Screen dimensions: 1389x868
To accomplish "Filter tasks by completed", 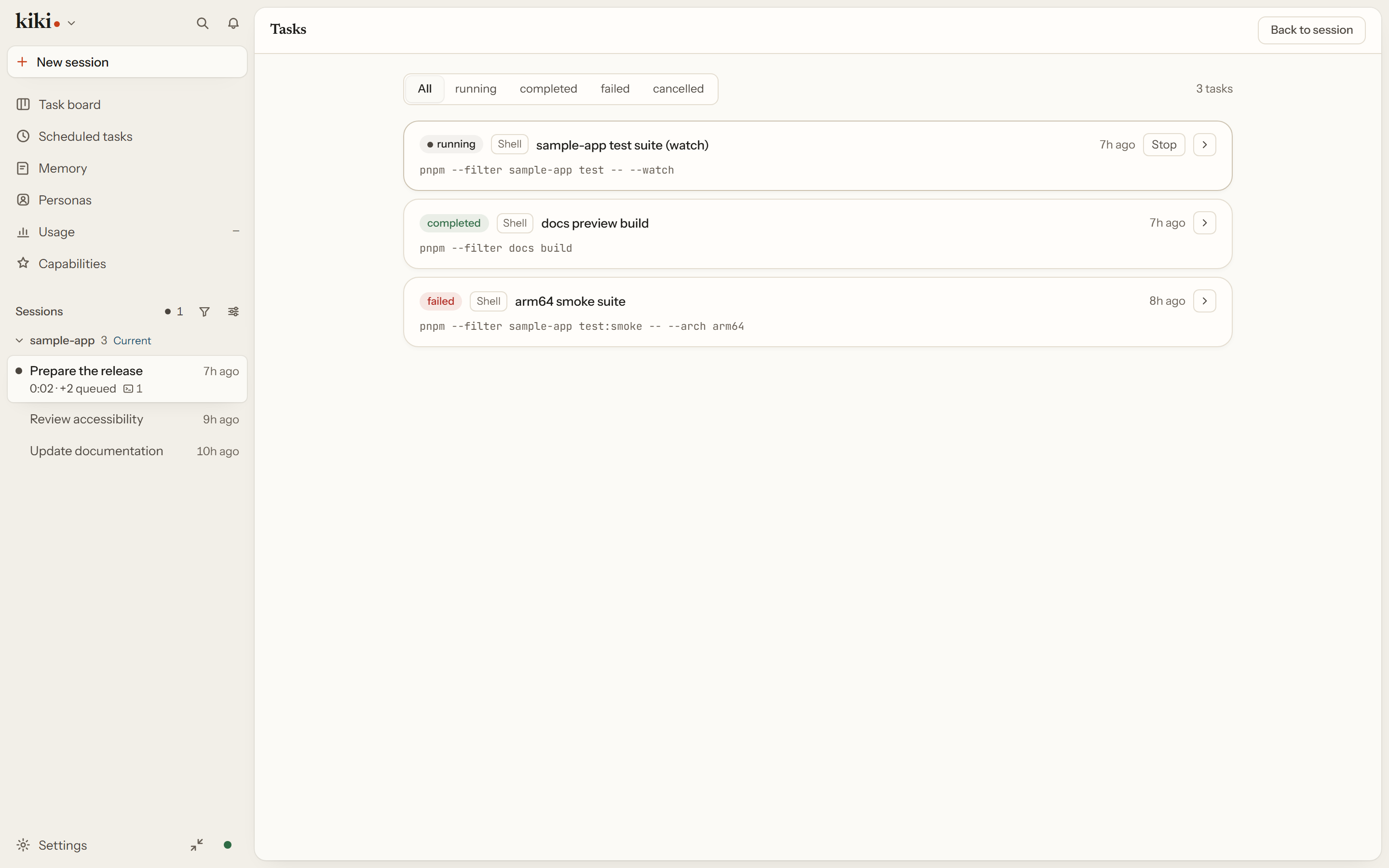I will tap(548, 89).
